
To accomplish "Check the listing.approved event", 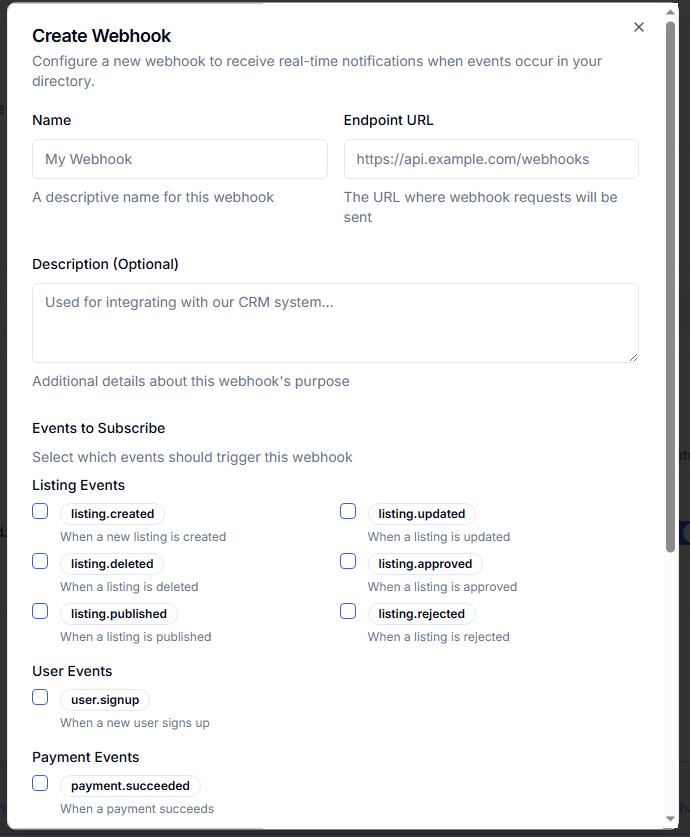I will coord(347,561).
